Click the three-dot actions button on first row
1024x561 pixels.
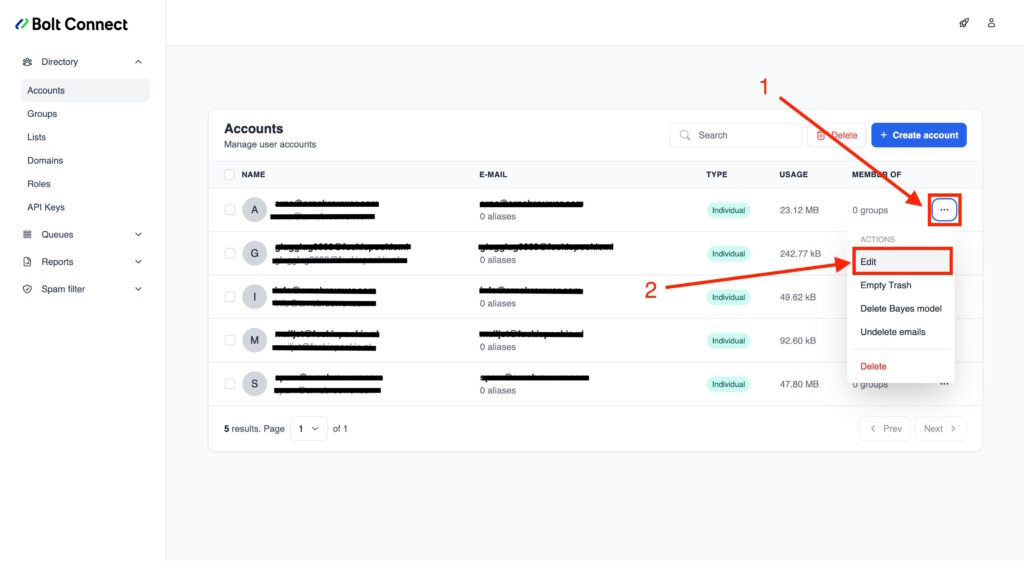pyautogui.click(x=944, y=210)
